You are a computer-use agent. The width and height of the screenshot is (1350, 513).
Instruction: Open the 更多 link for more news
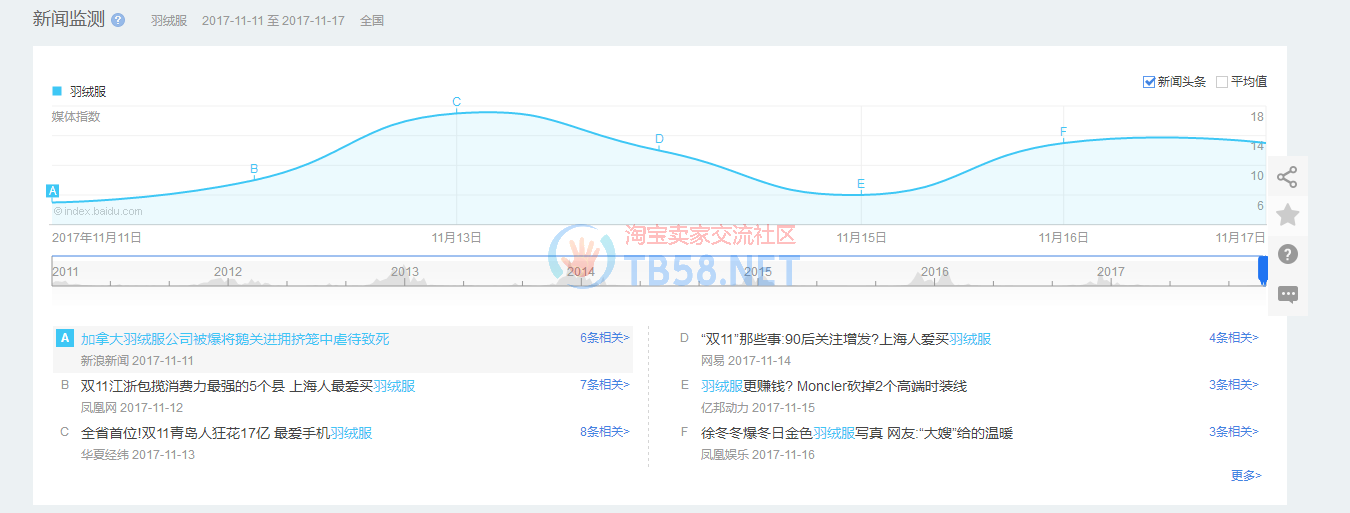coord(1245,476)
